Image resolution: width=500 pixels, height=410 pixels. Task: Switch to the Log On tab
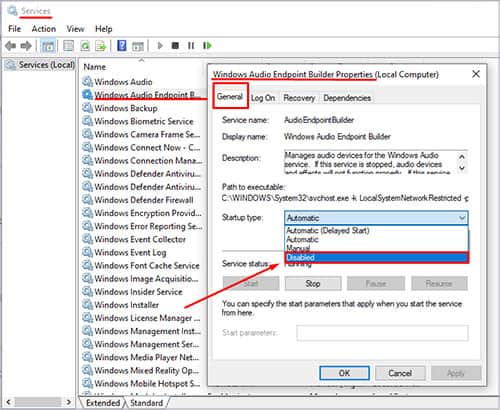coord(263,98)
